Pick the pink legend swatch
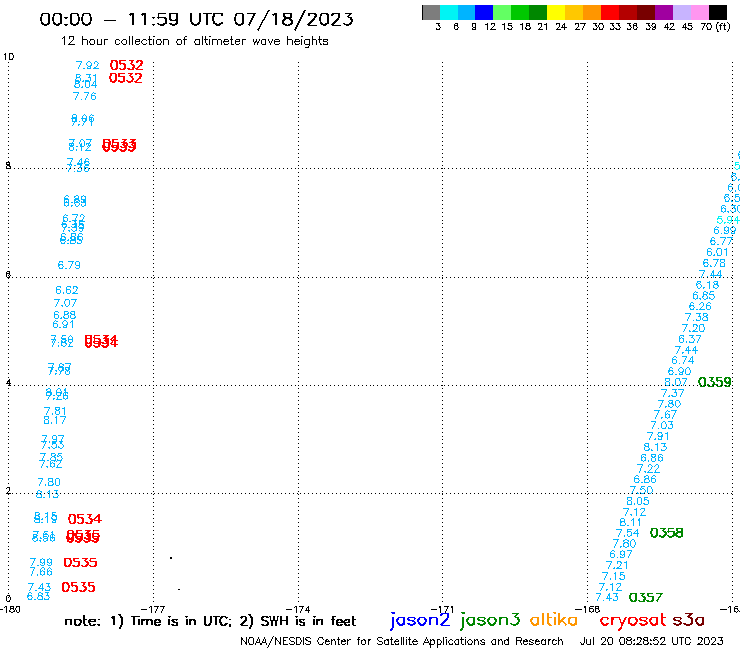 [x=699, y=12]
